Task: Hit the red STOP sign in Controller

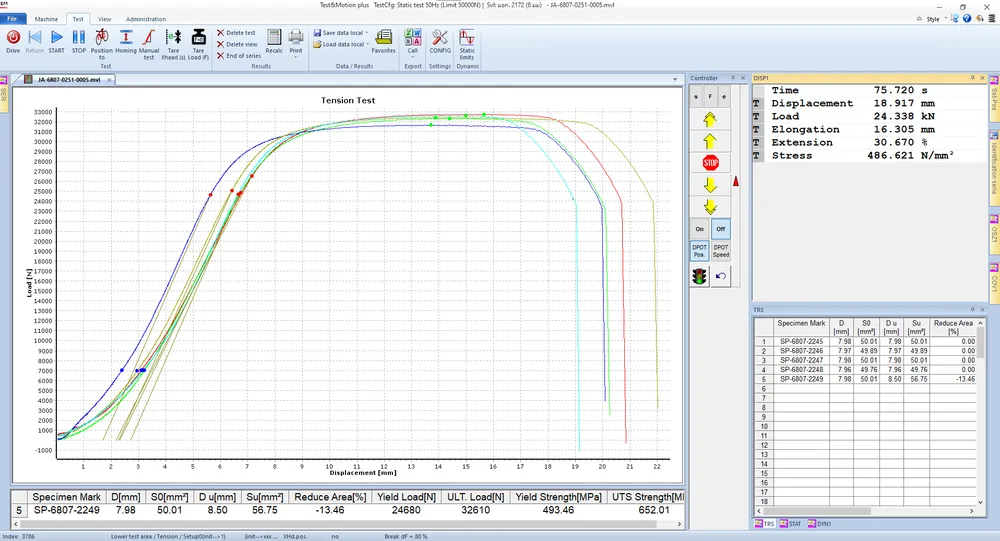Action: click(x=710, y=163)
